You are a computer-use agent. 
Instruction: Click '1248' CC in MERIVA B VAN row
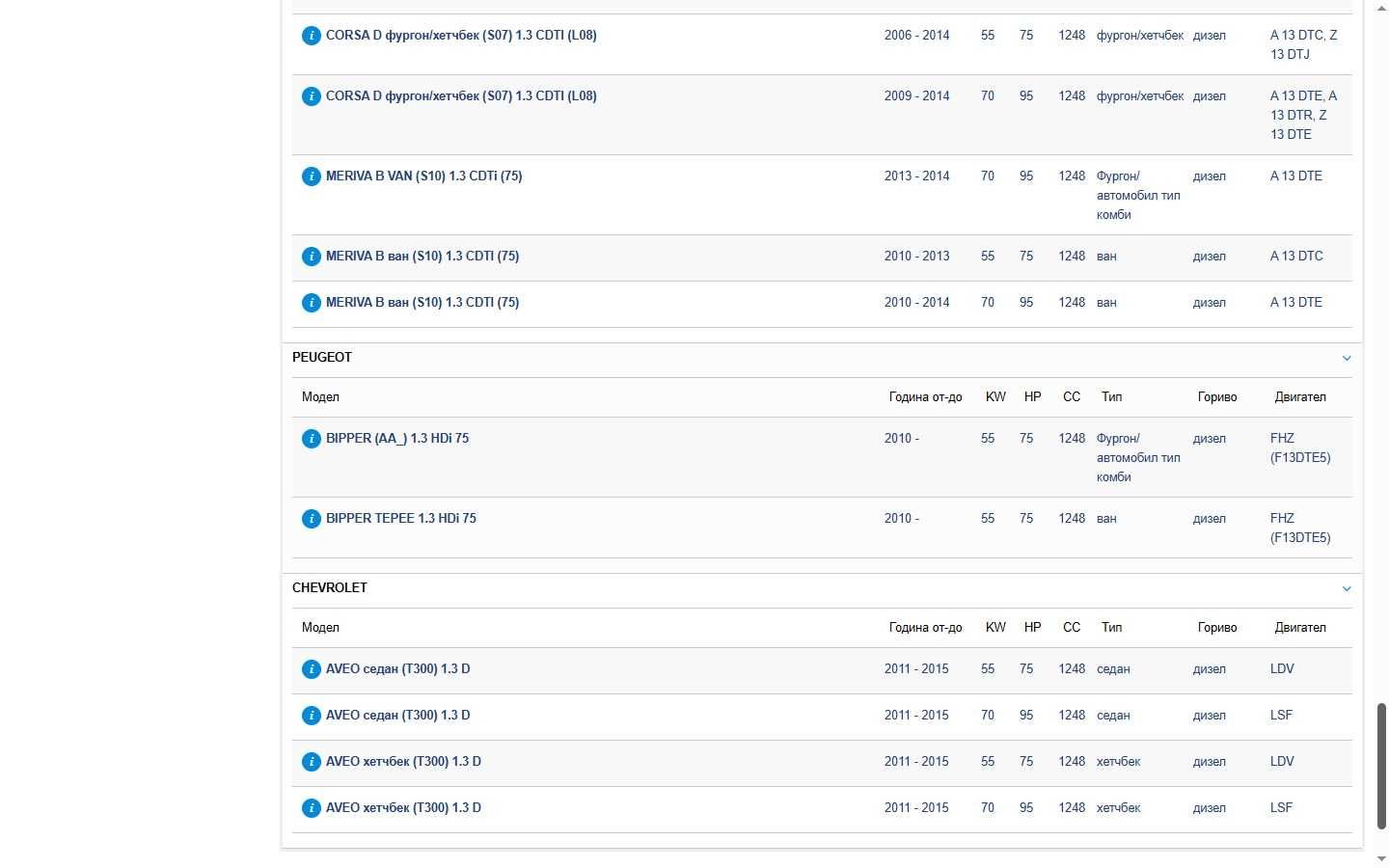coord(1072,176)
